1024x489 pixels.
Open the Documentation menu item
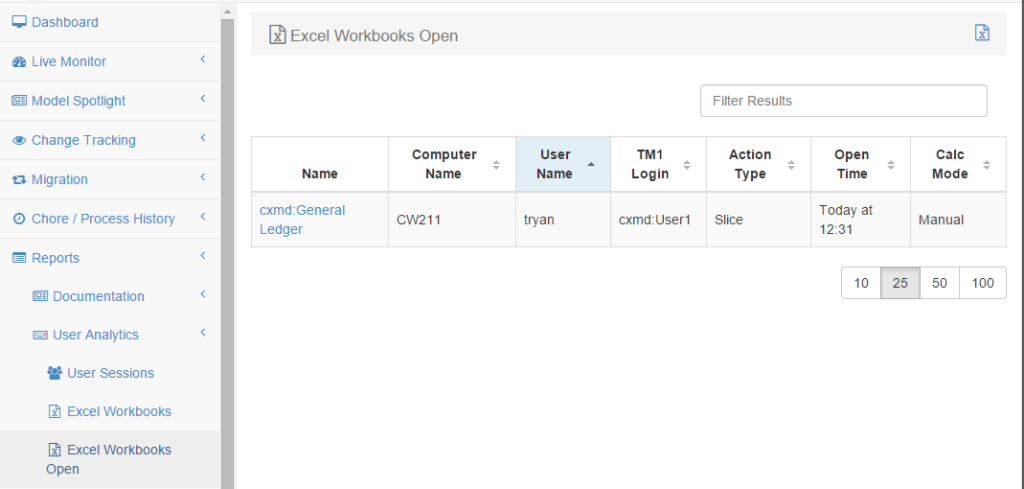pos(98,296)
